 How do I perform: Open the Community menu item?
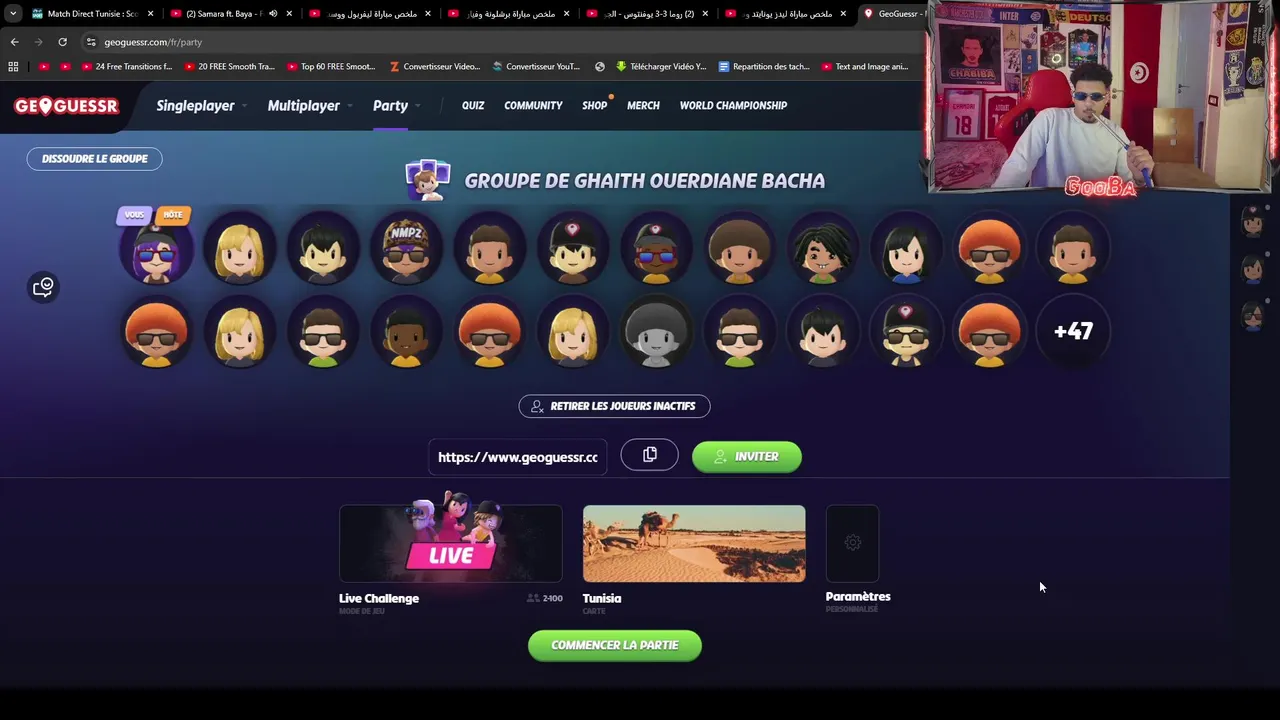533,105
